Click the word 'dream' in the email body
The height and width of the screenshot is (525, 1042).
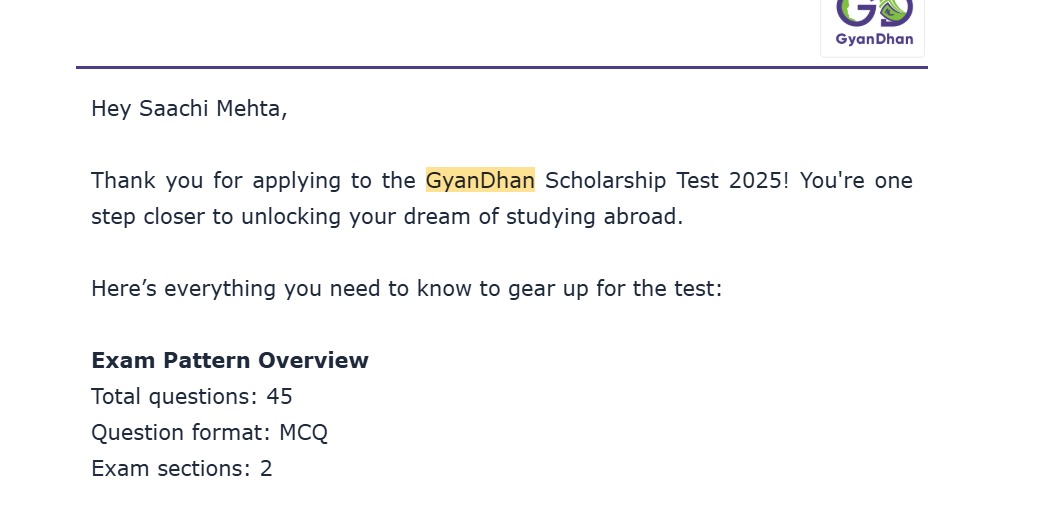pos(437,217)
